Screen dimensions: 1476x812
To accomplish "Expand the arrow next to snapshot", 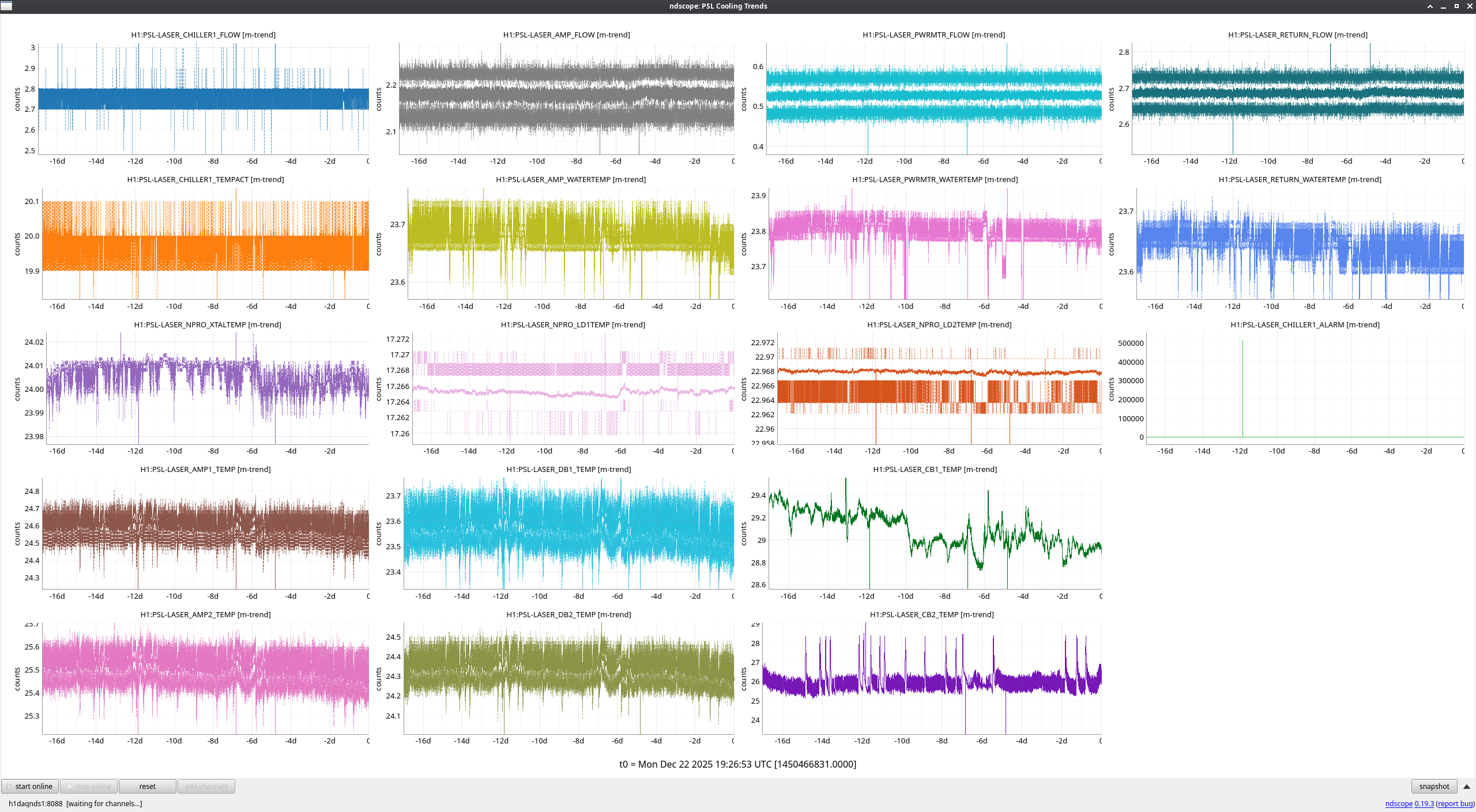I will pyautogui.click(x=1467, y=786).
